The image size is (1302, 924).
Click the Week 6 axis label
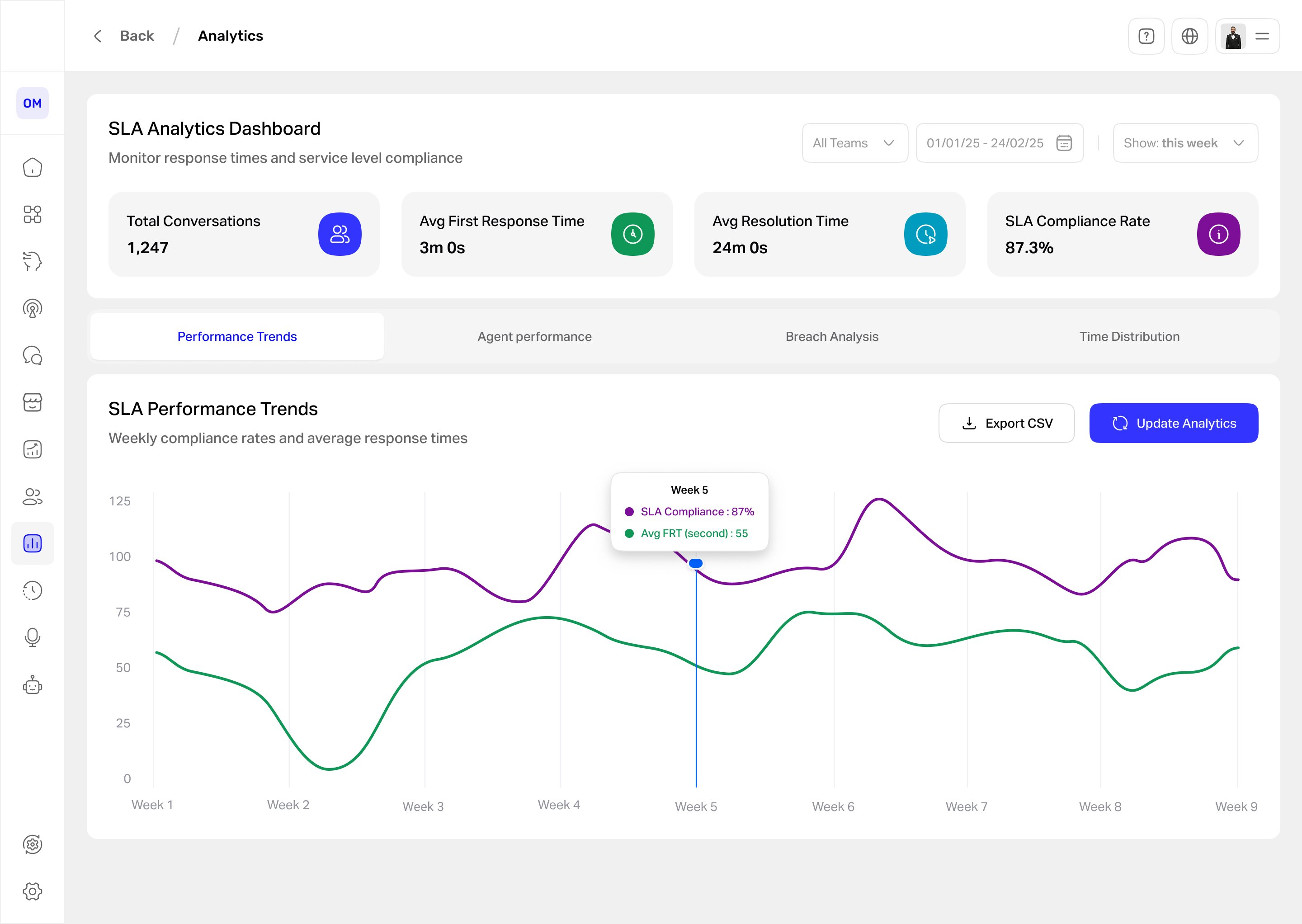833,806
